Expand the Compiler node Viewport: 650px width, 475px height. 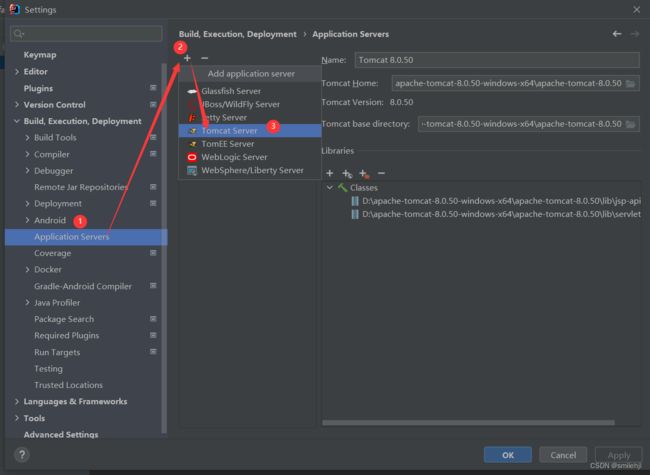tap(27, 154)
